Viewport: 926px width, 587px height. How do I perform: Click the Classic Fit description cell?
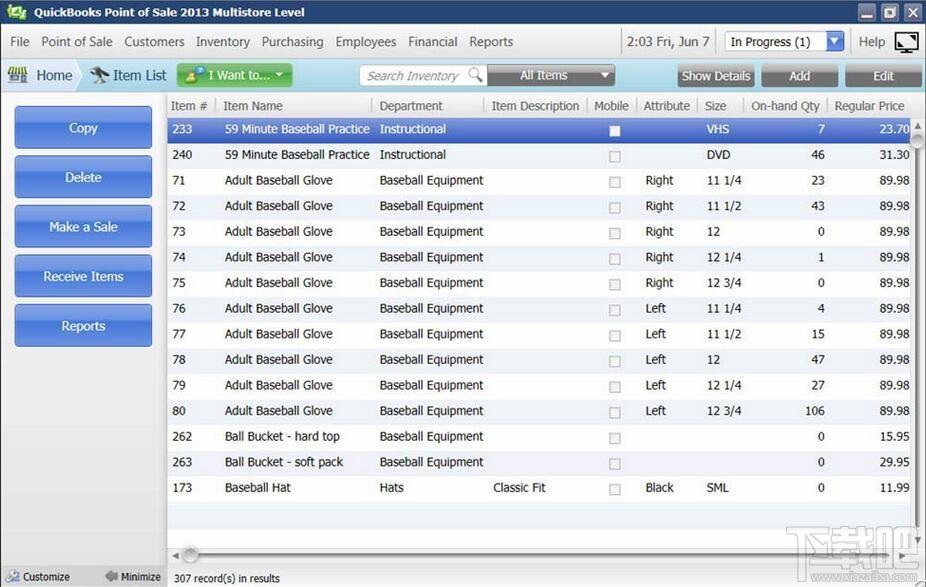519,488
